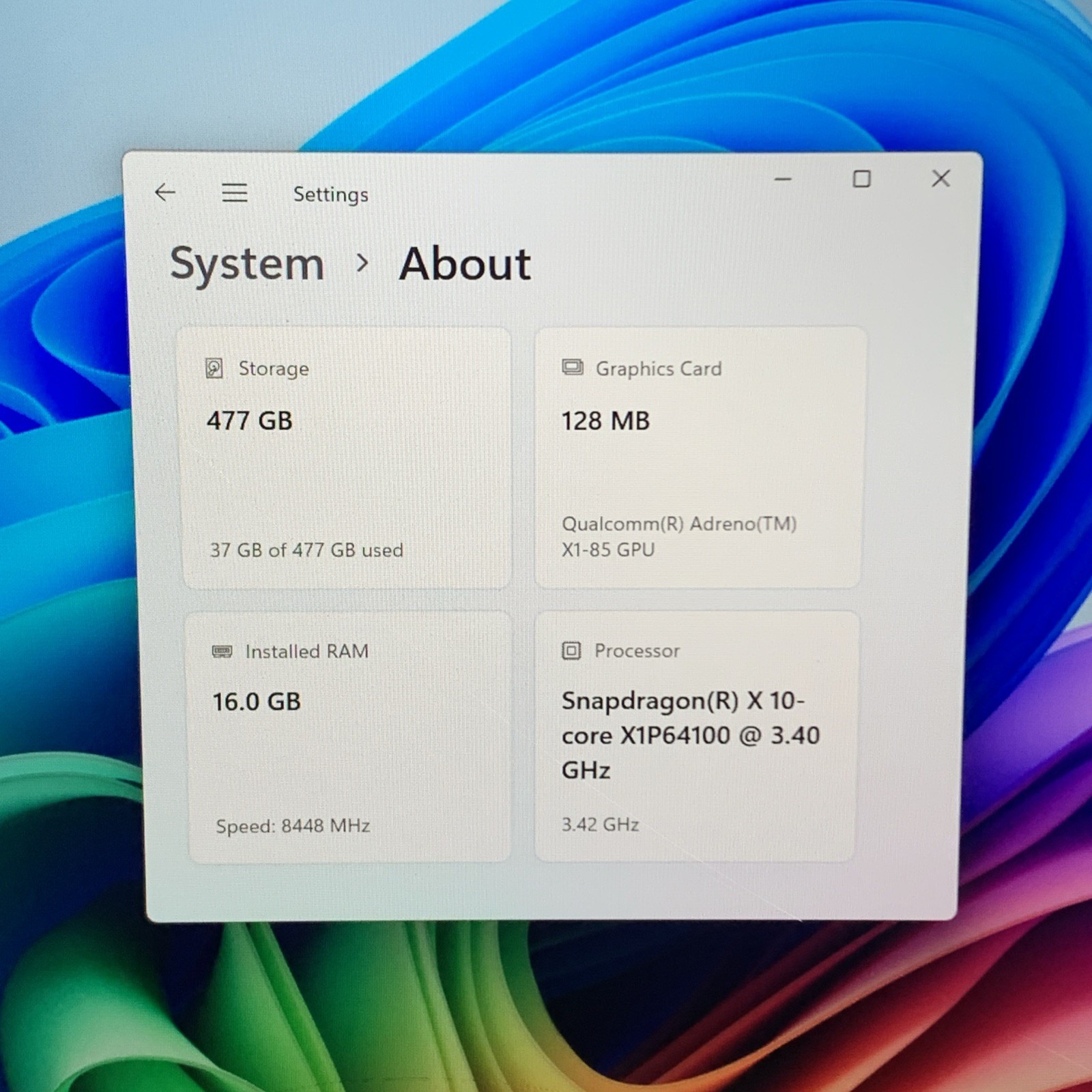Select the '477 GB' storage value
This screenshot has width=1092, height=1092.
tap(250, 420)
